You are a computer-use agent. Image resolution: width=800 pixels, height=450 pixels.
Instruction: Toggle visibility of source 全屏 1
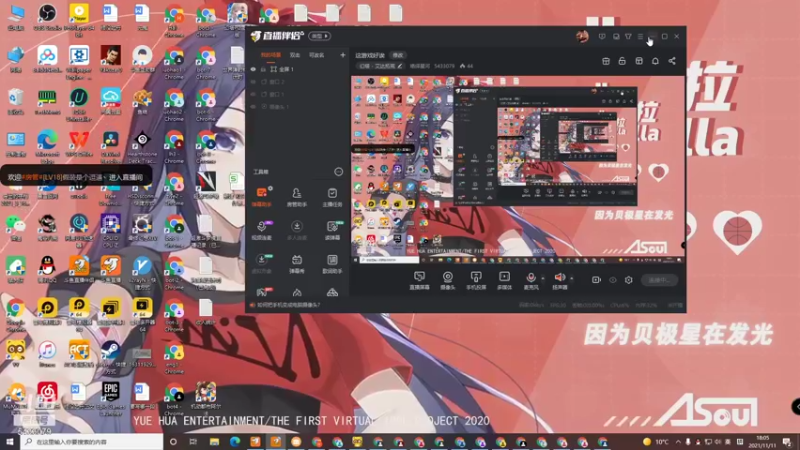[x=253, y=69]
